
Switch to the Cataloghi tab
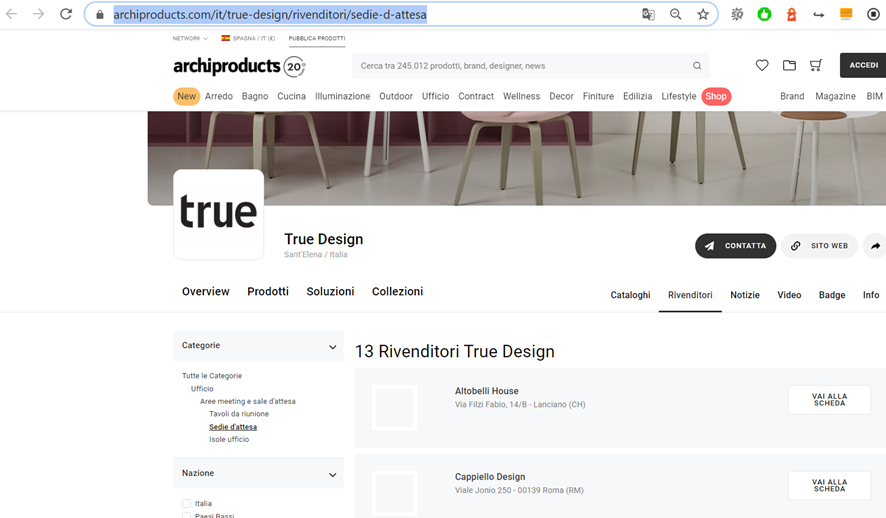tap(630, 295)
